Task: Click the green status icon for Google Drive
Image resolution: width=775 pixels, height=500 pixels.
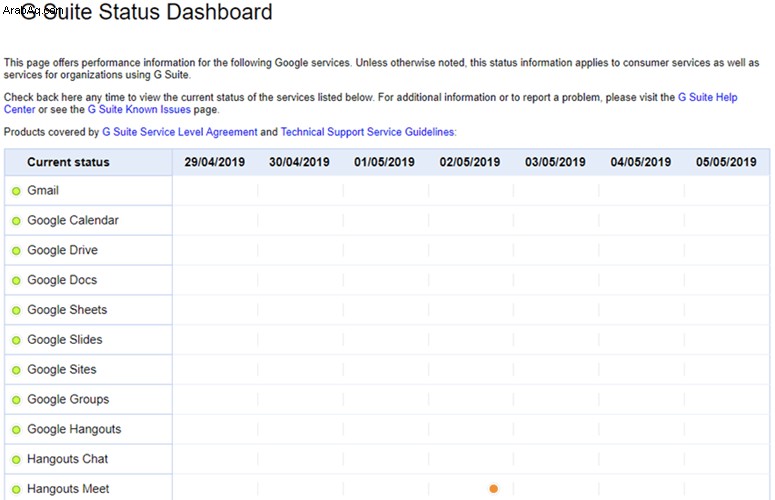Action: pyautogui.click(x=16, y=250)
